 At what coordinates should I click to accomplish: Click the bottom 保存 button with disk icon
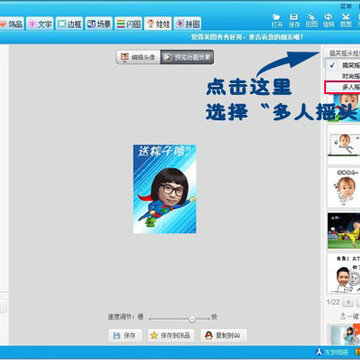tap(125, 335)
